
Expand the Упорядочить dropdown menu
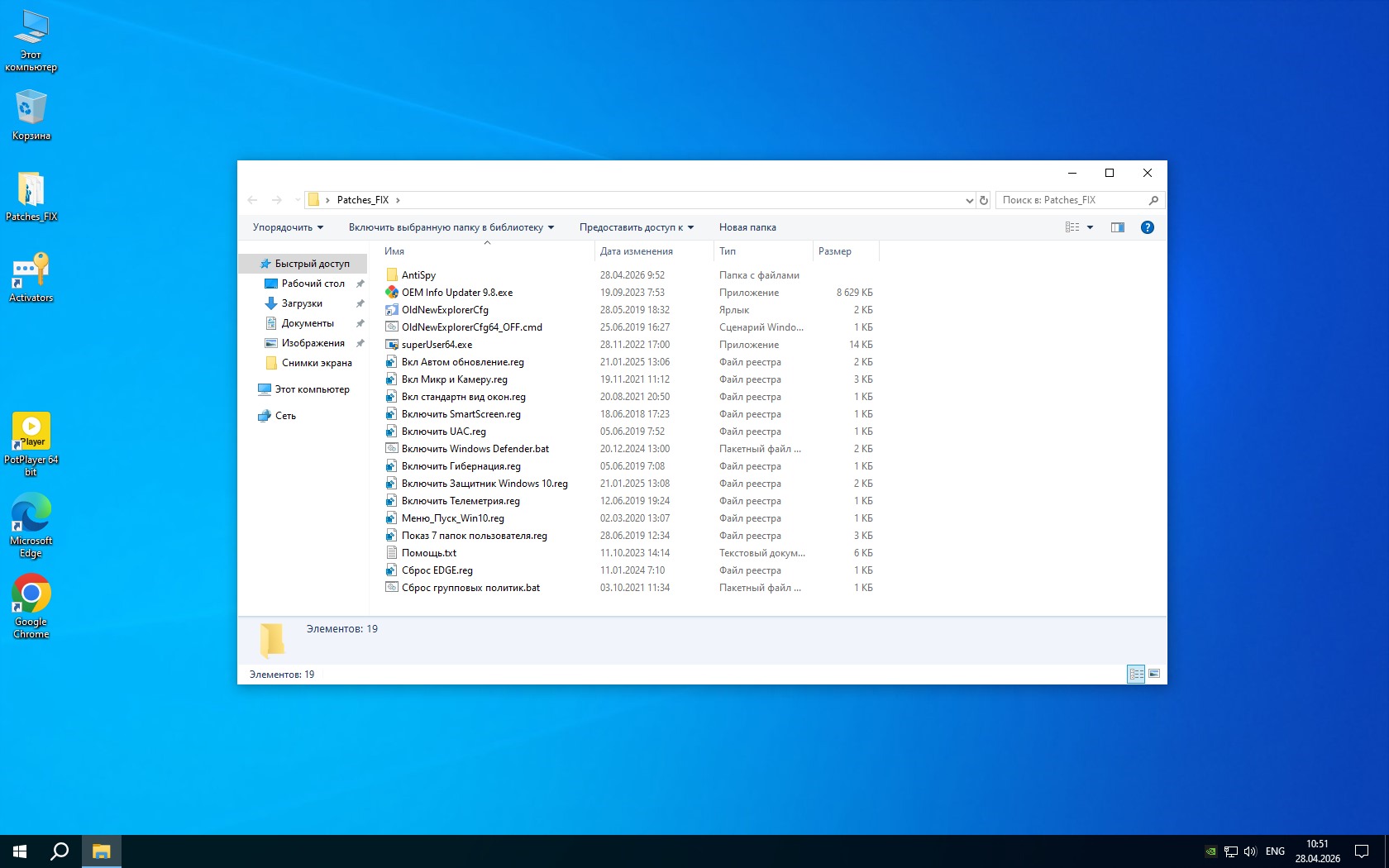coord(288,227)
